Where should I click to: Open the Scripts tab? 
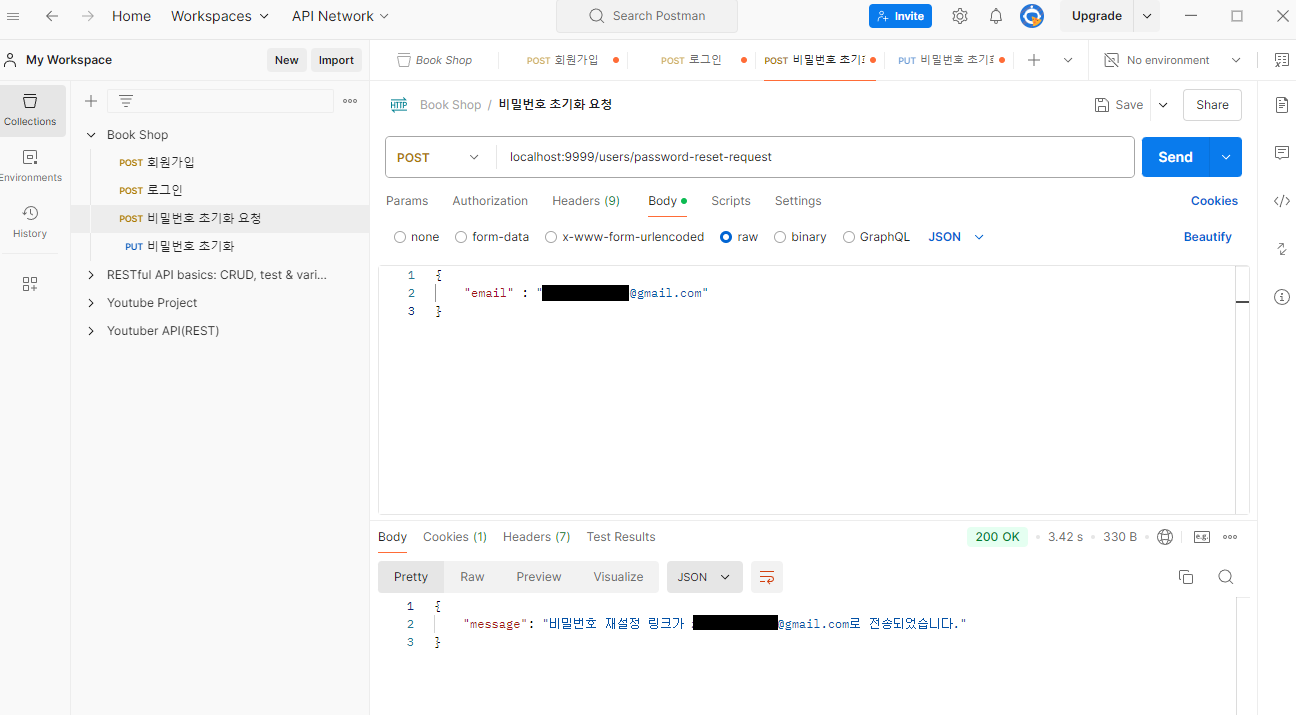point(731,201)
